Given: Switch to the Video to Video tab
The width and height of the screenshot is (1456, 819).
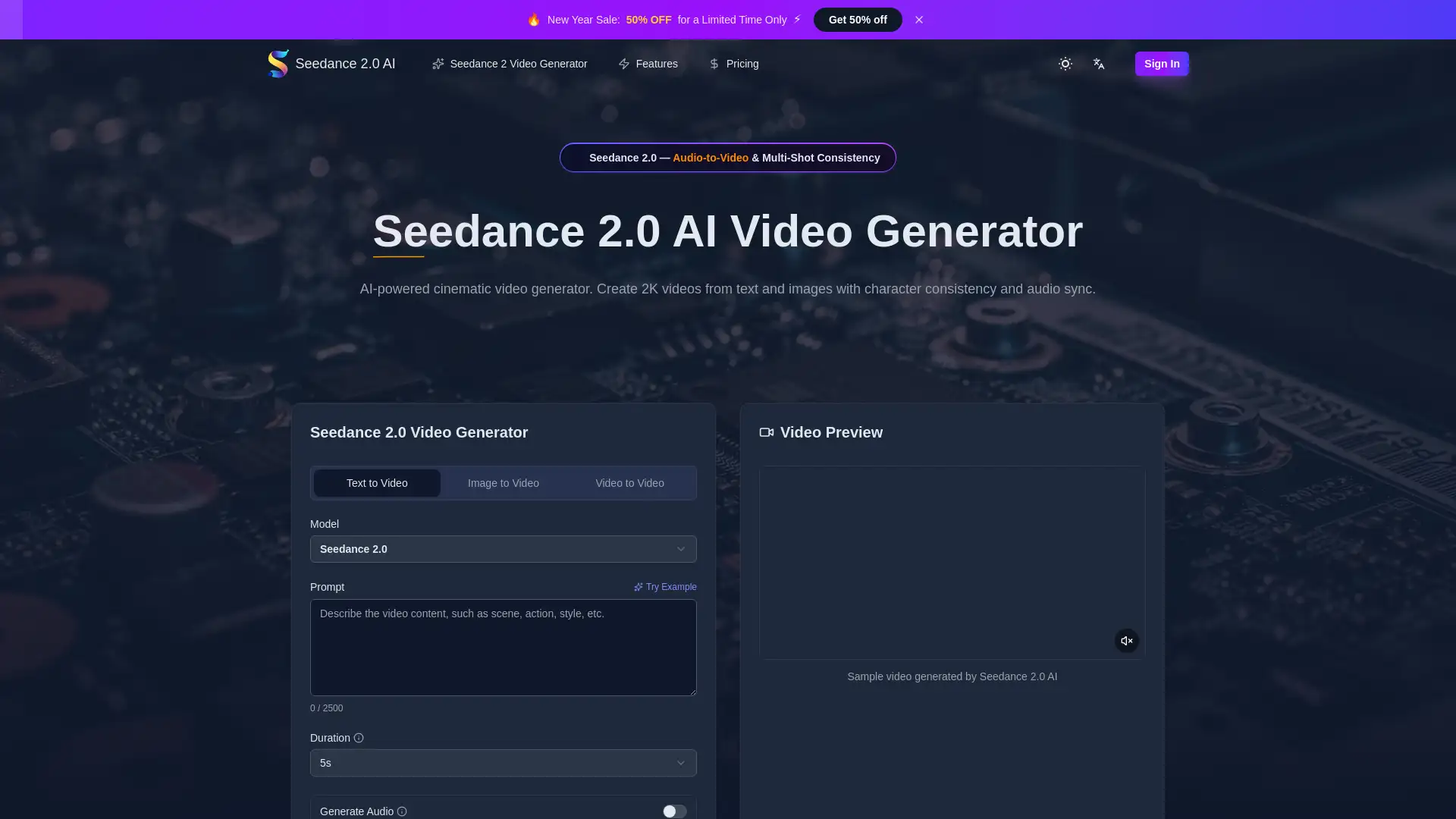Looking at the screenshot, I should click(x=629, y=483).
